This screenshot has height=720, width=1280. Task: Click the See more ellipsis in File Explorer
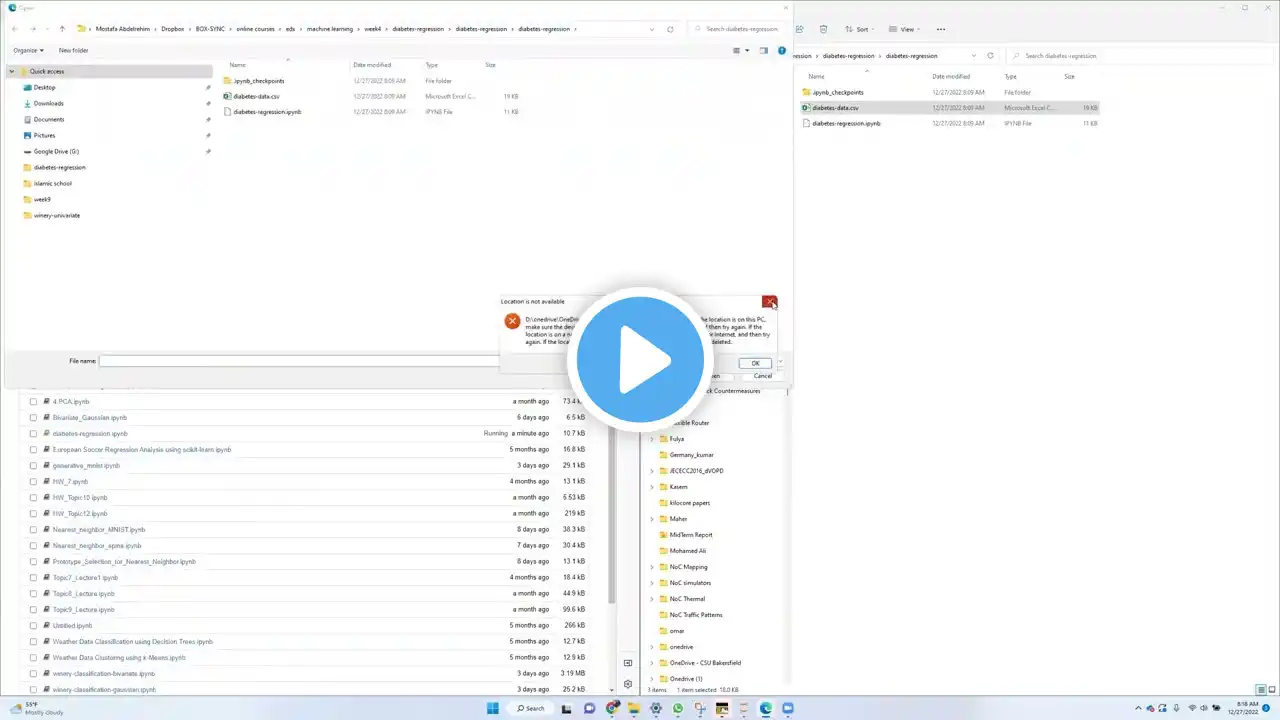pyautogui.click(x=940, y=29)
